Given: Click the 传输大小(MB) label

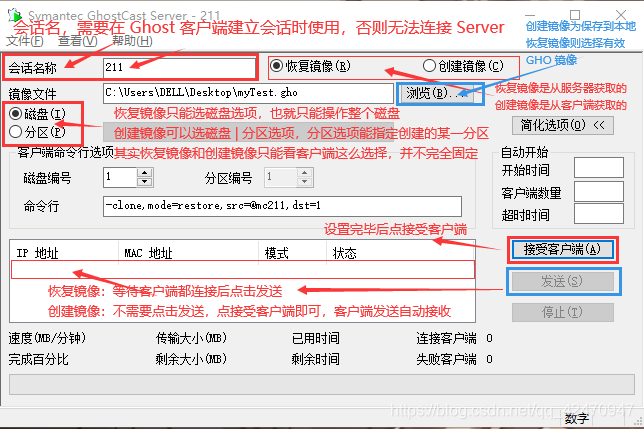Looking at the screenshot, I should coord(191,338).
